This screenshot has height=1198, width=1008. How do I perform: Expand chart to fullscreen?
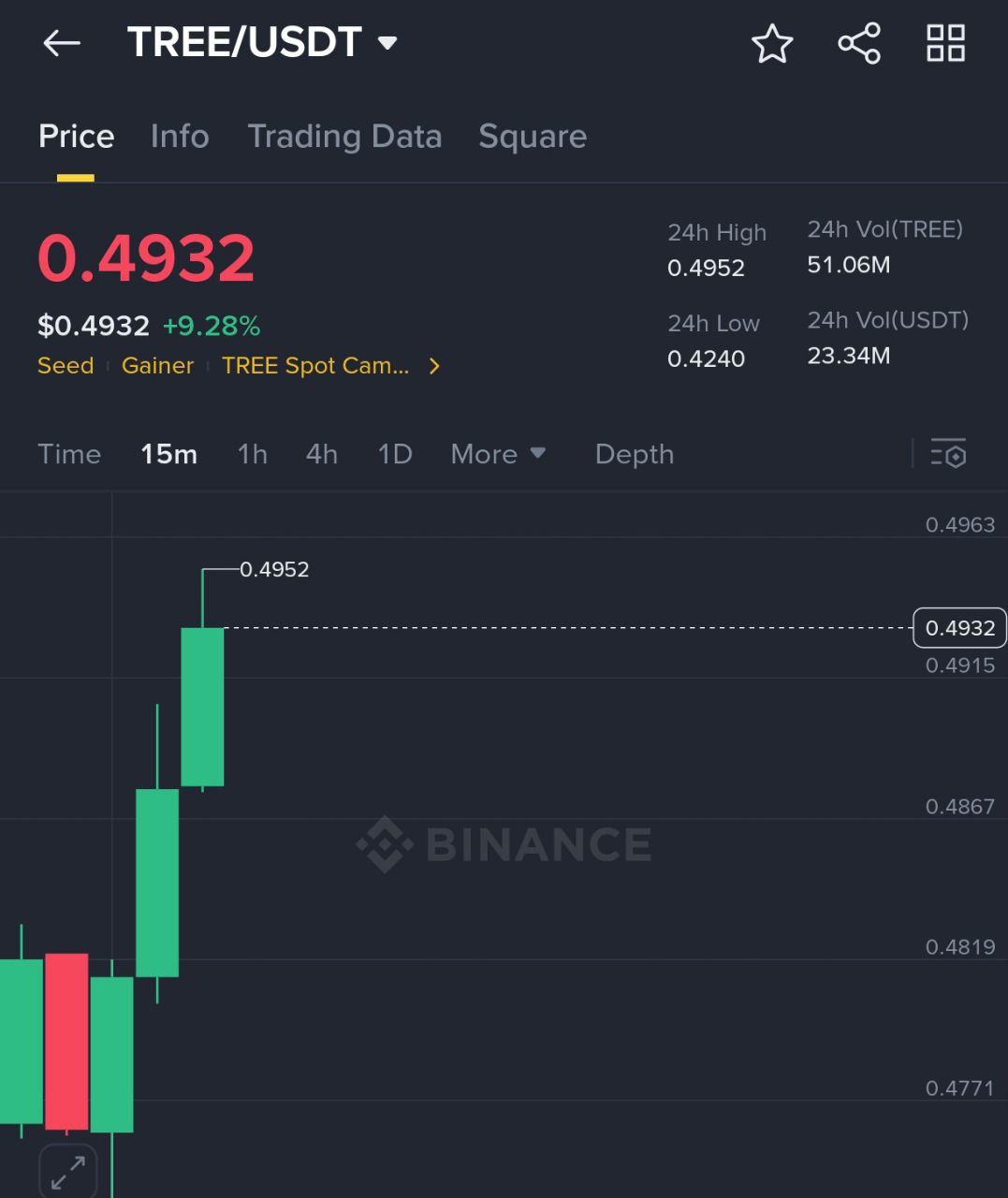pyautogui.click(x=68, y=1172)
